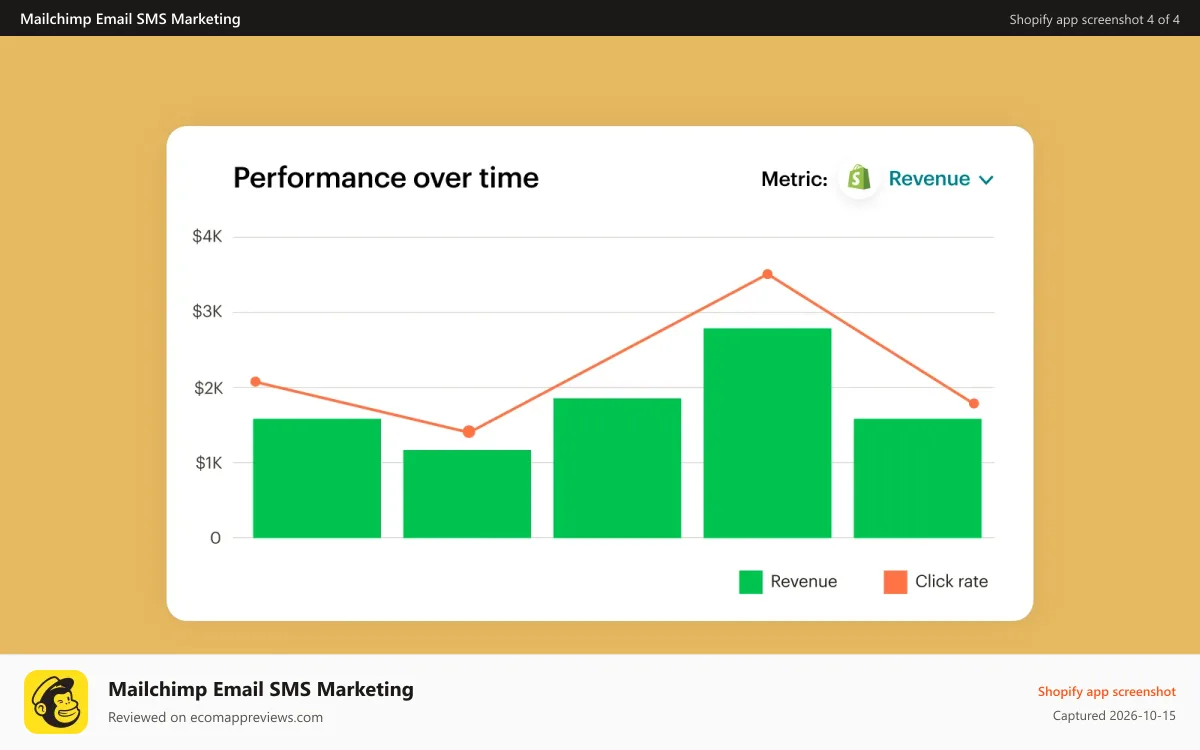
Task: Click the Captured 2026-10-15 text
Action: pyautogui.click(x=1114, y=715)
